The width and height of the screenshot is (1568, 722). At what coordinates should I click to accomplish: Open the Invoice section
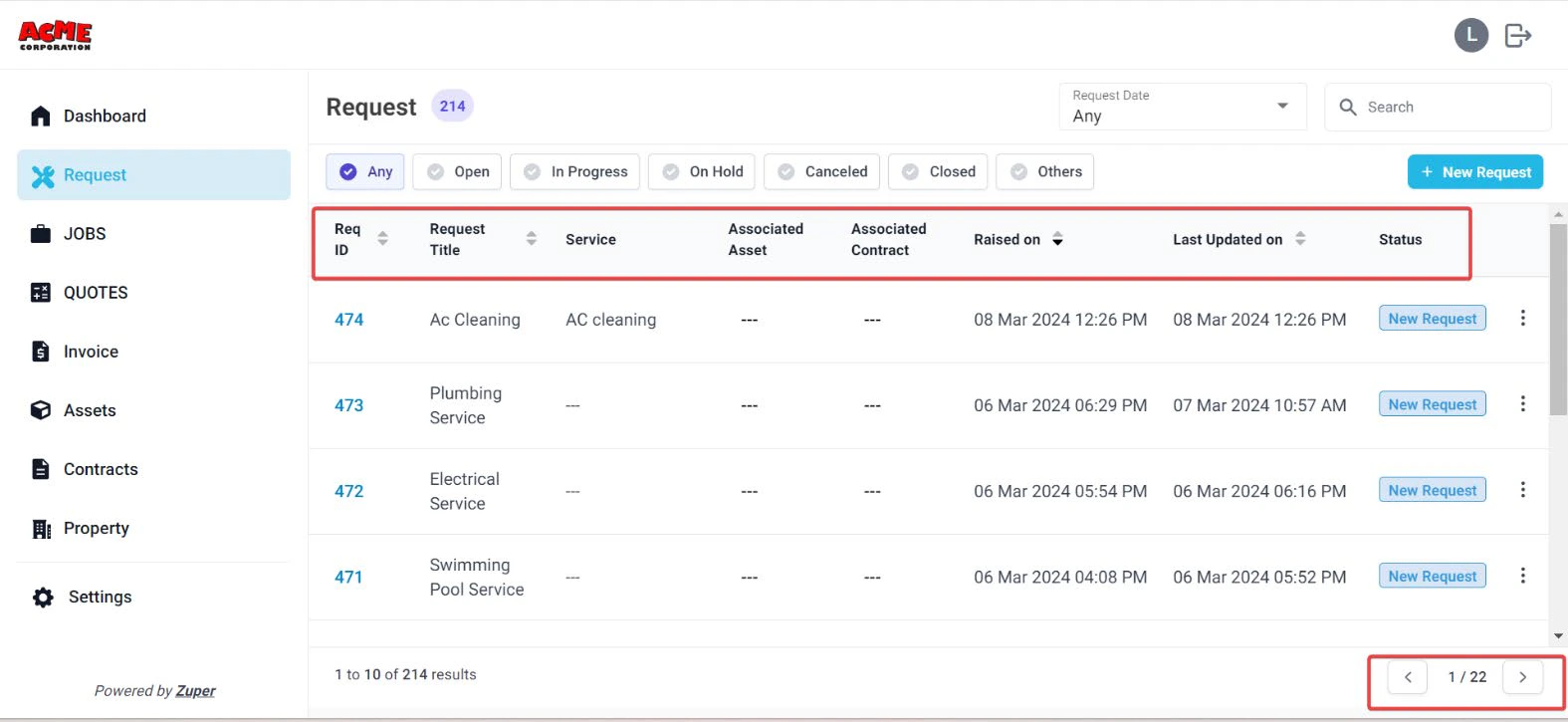tap(153, 352)
